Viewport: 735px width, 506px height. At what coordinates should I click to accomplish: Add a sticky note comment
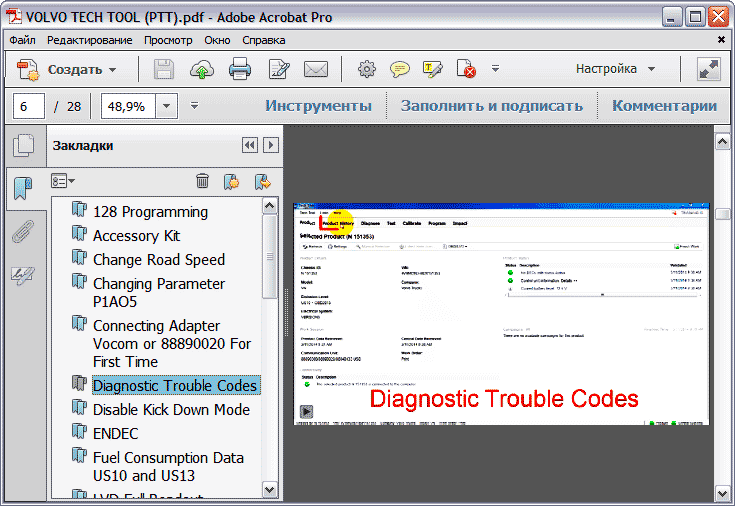(399, 70)
